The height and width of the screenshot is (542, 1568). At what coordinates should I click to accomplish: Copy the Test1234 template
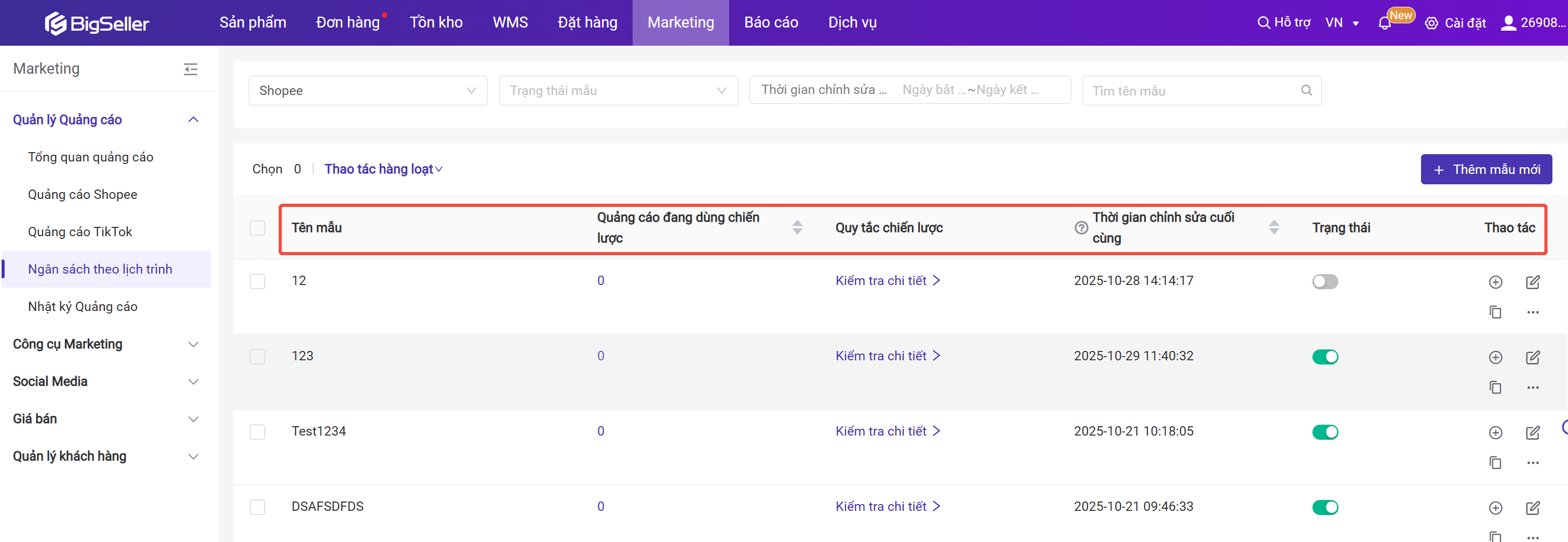click(1495, 463)
